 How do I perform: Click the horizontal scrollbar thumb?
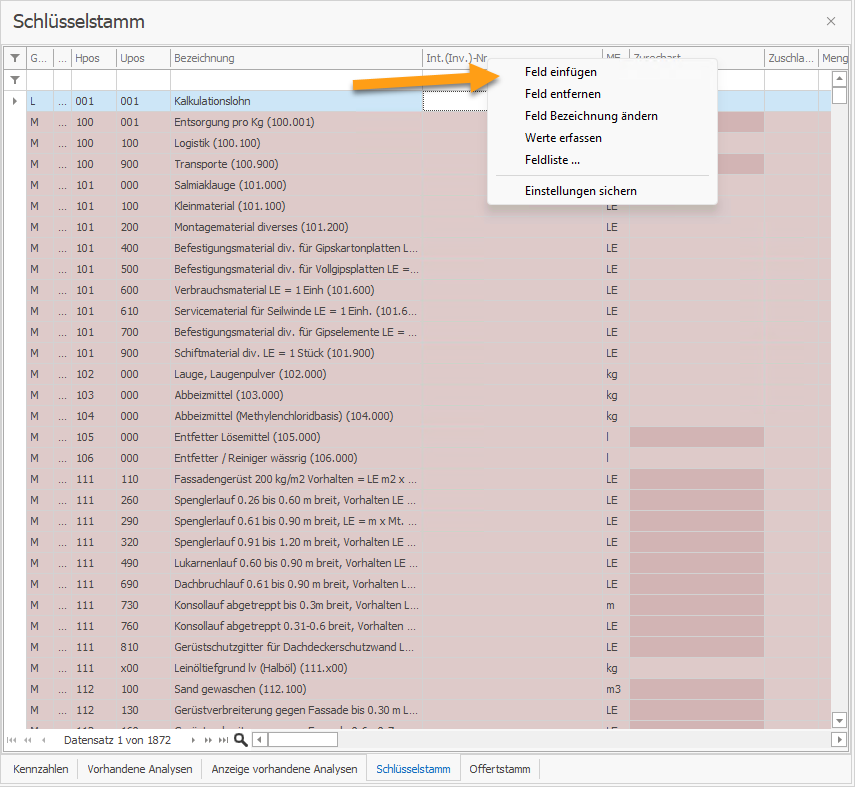(303, 740)
